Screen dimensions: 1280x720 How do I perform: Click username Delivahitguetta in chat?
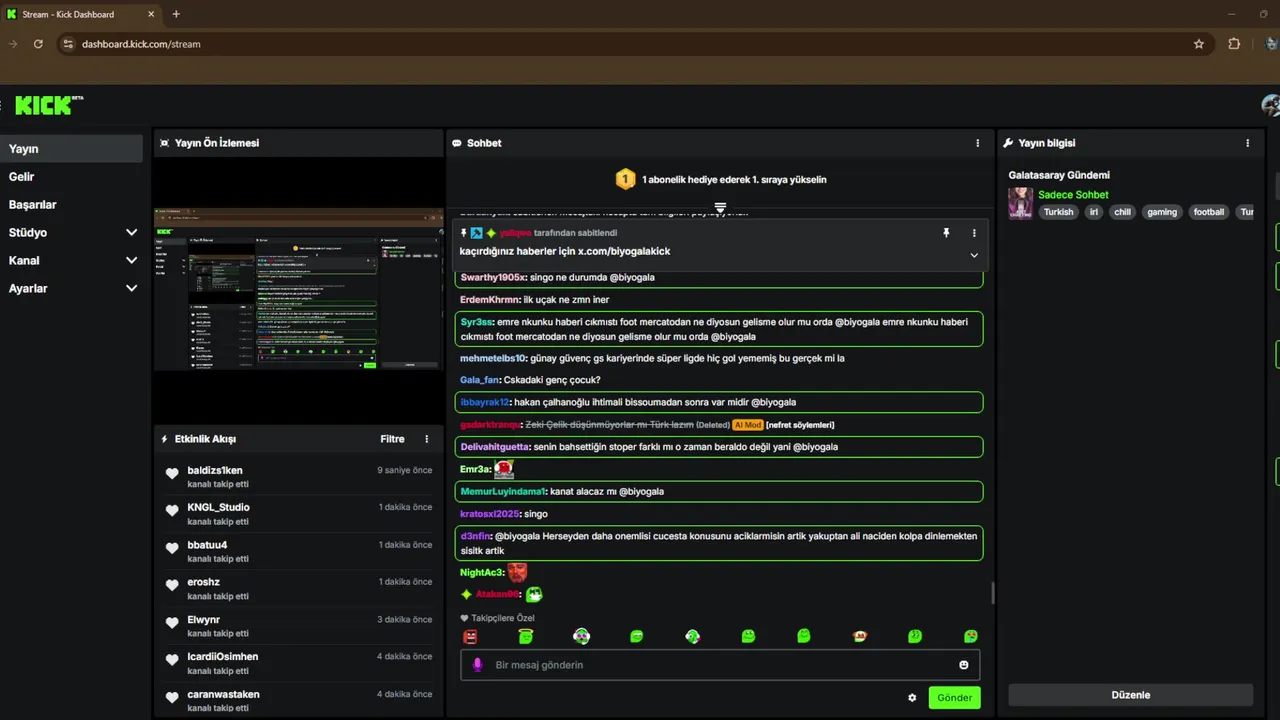click(x=495, y=447)
